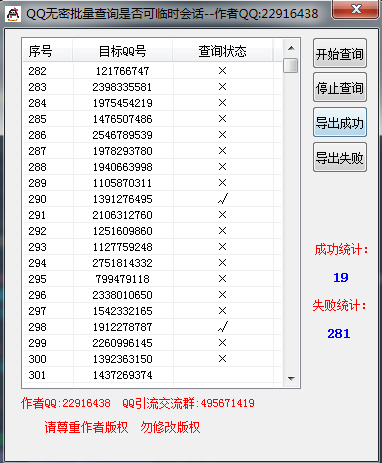Select QQ number 1940663998
The width and height of the screenshot is (382, 463).
(123, 167)
